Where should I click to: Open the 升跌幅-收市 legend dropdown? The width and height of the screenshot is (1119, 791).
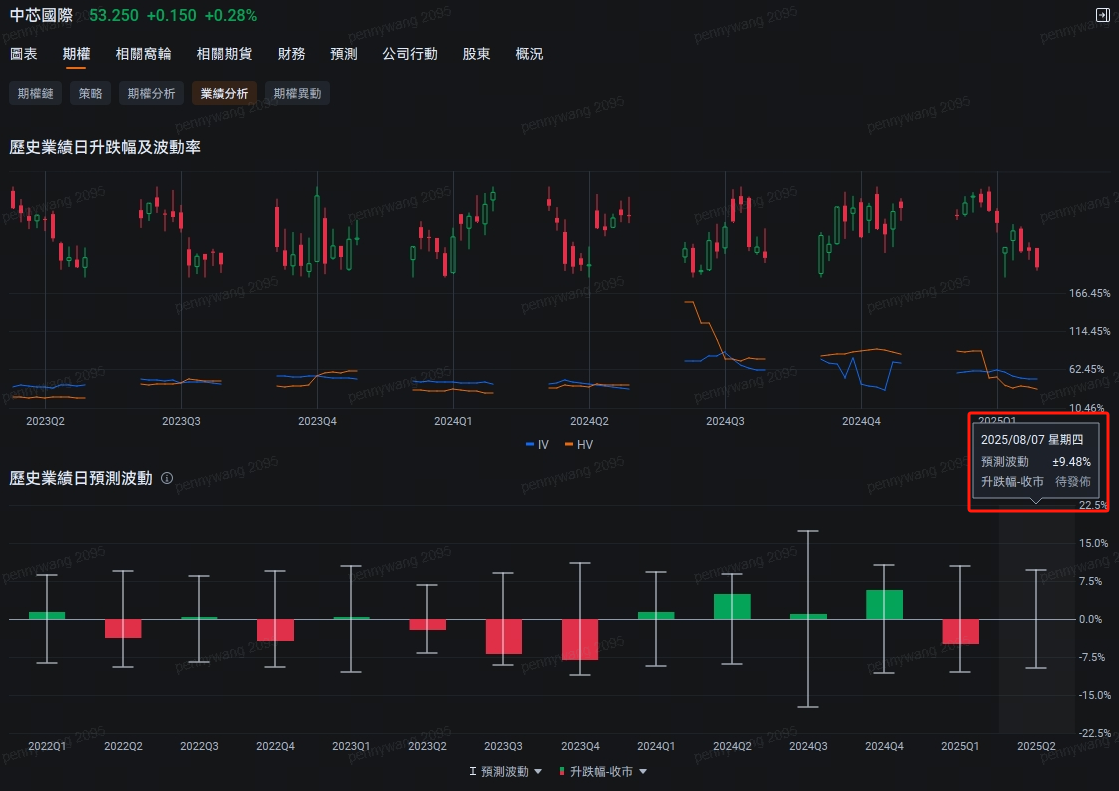click(602, 772)
